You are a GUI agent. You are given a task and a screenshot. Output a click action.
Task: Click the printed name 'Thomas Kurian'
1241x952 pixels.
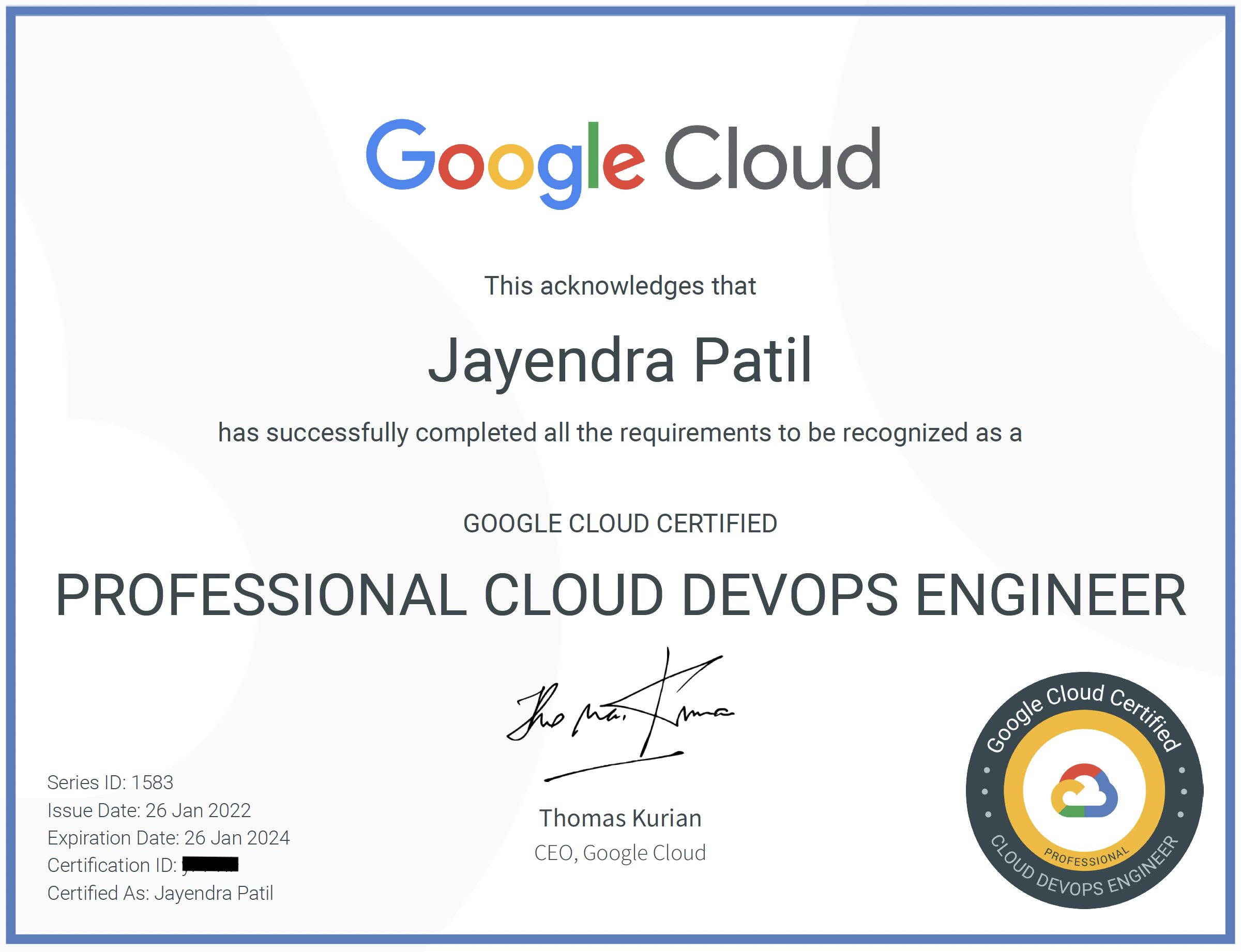click(620, 818)
